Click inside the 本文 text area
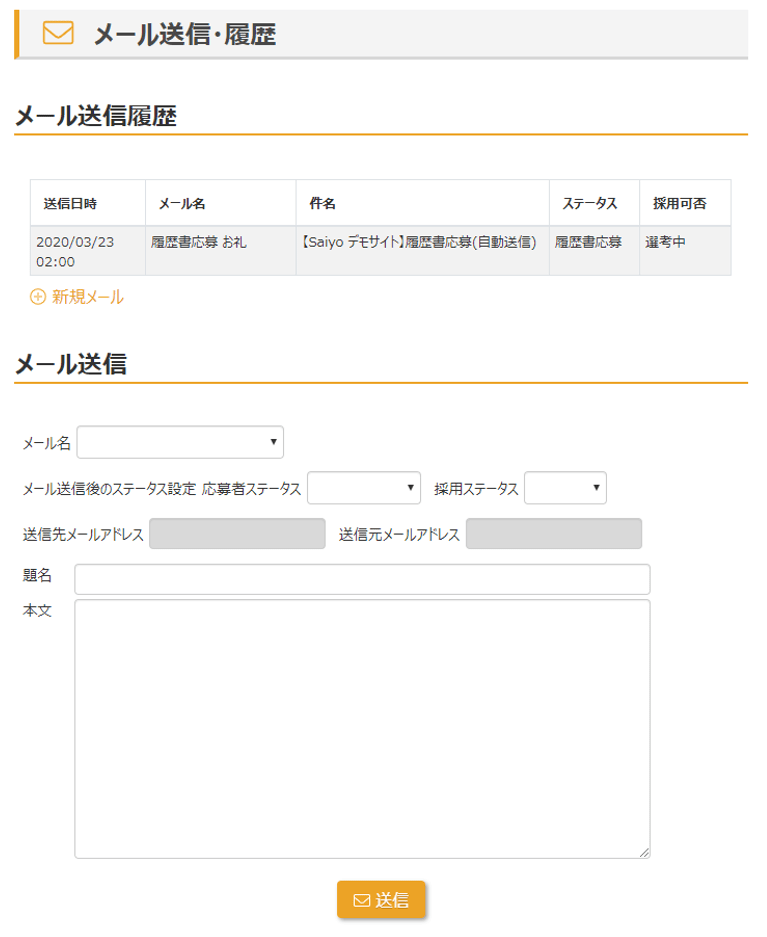Screen dimensions: 767x937 click(362, 728)
